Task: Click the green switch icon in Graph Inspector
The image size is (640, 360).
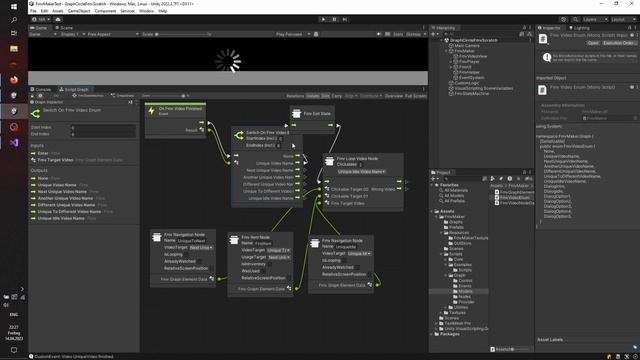Action: click(x=36, y=113)
